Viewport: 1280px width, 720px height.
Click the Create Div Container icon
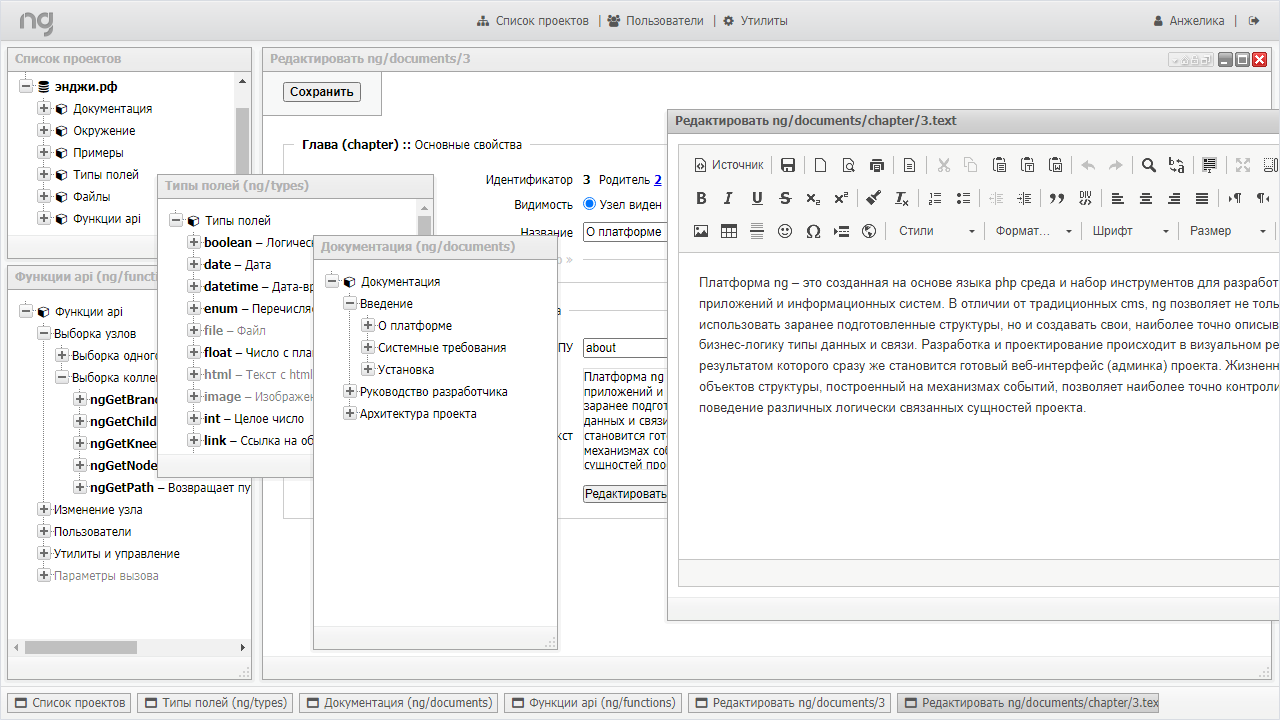point(1085,198)
